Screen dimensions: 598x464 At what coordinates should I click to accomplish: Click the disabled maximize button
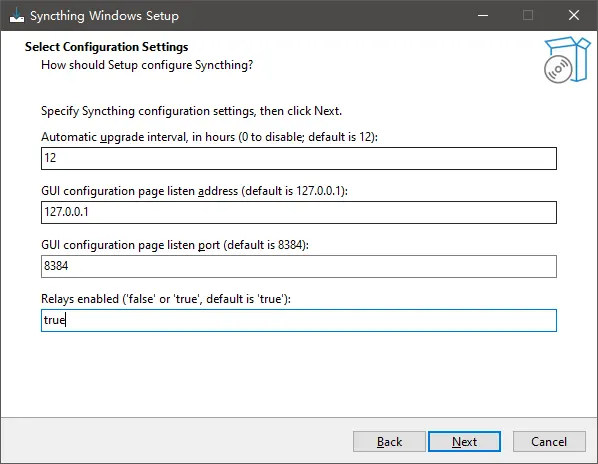pyautogui.click(x=528, y=15)
